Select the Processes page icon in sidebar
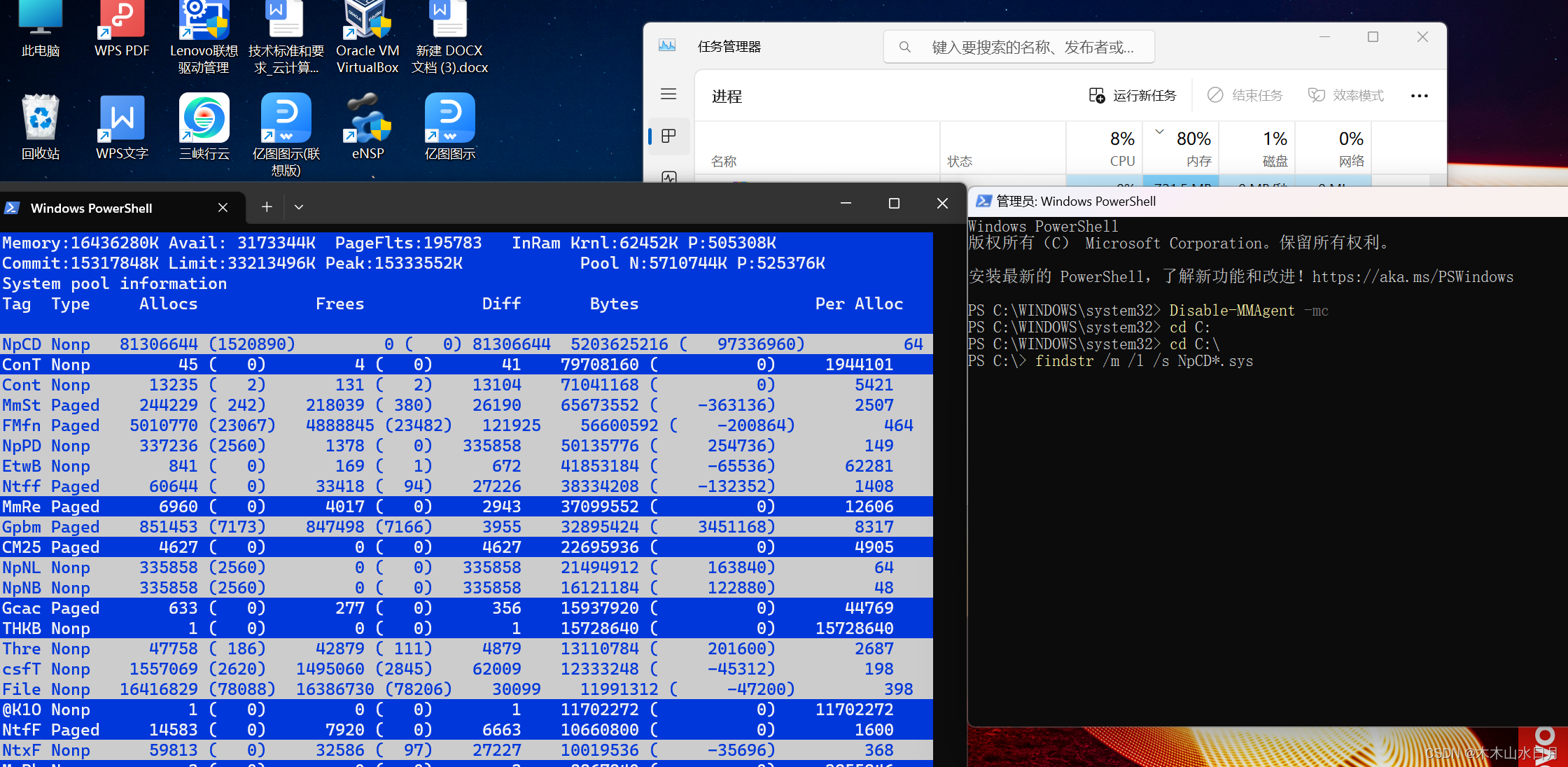Screen dimensions: 1568x767 pos(668,136)
